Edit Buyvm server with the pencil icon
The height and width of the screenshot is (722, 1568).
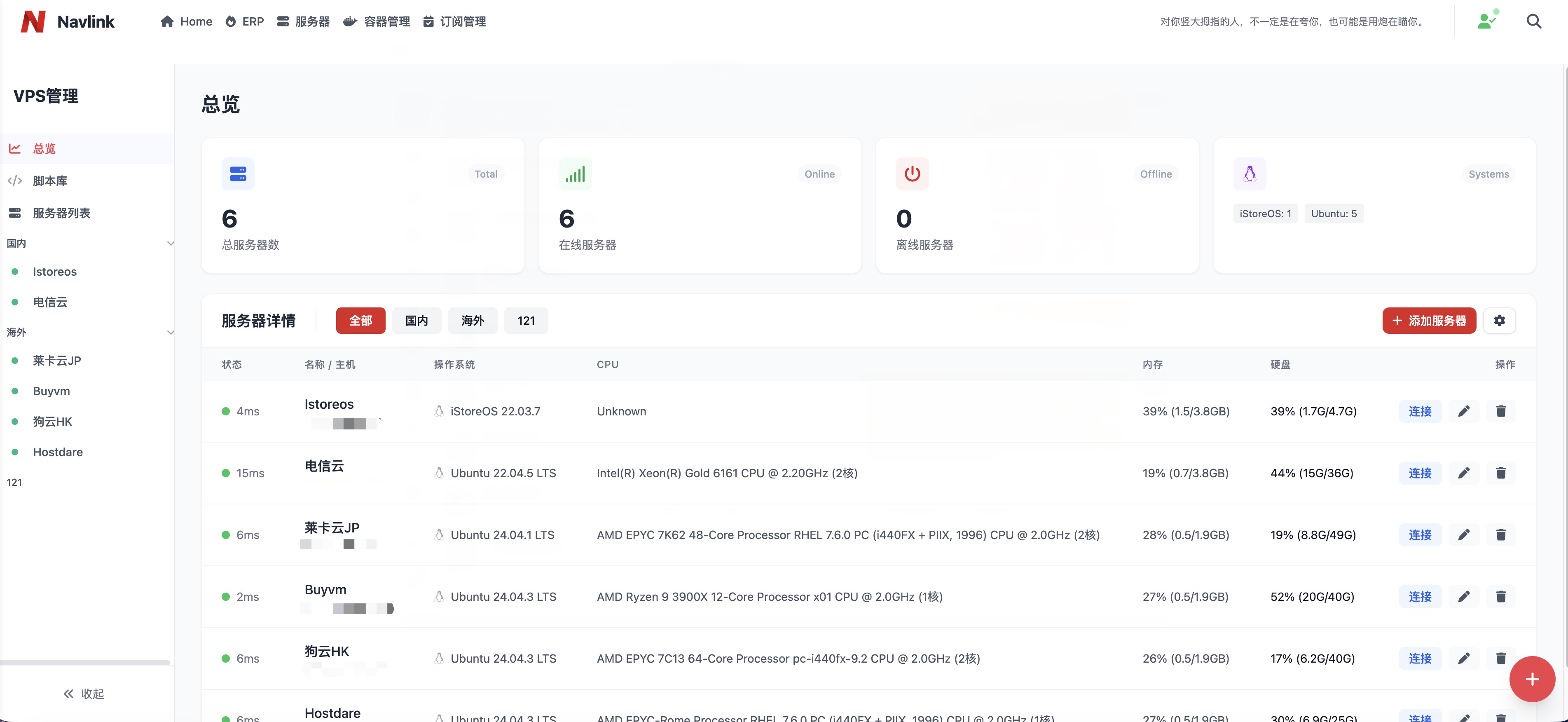(1465, 597)
